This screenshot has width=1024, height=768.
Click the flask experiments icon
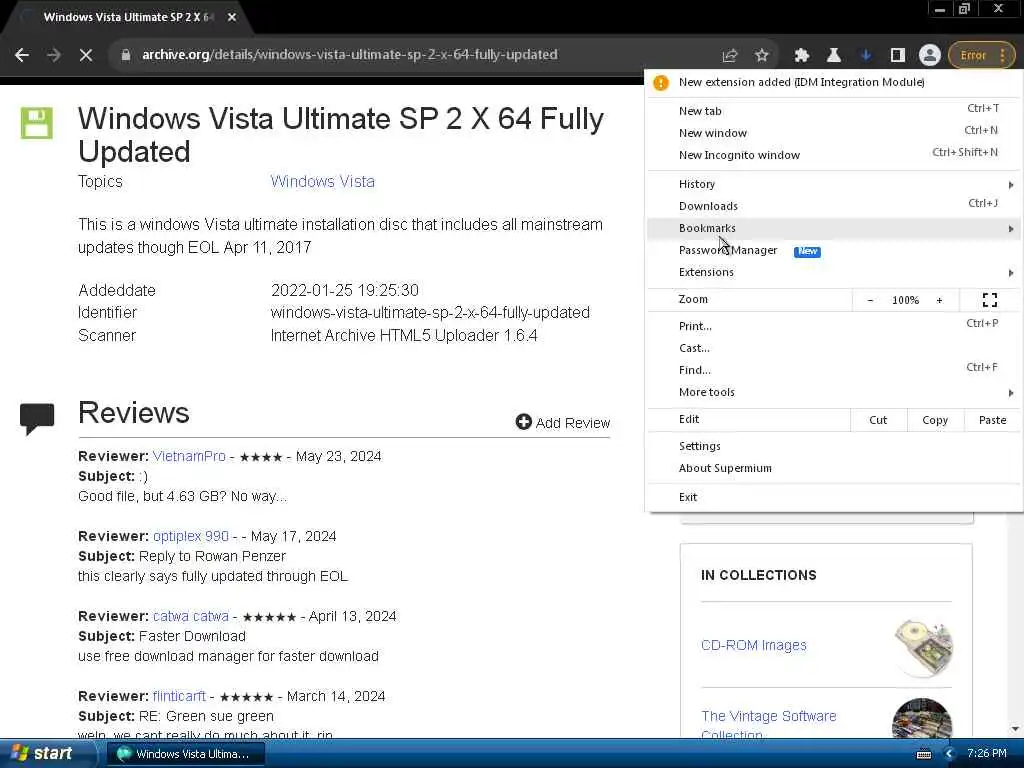[833, 56]
